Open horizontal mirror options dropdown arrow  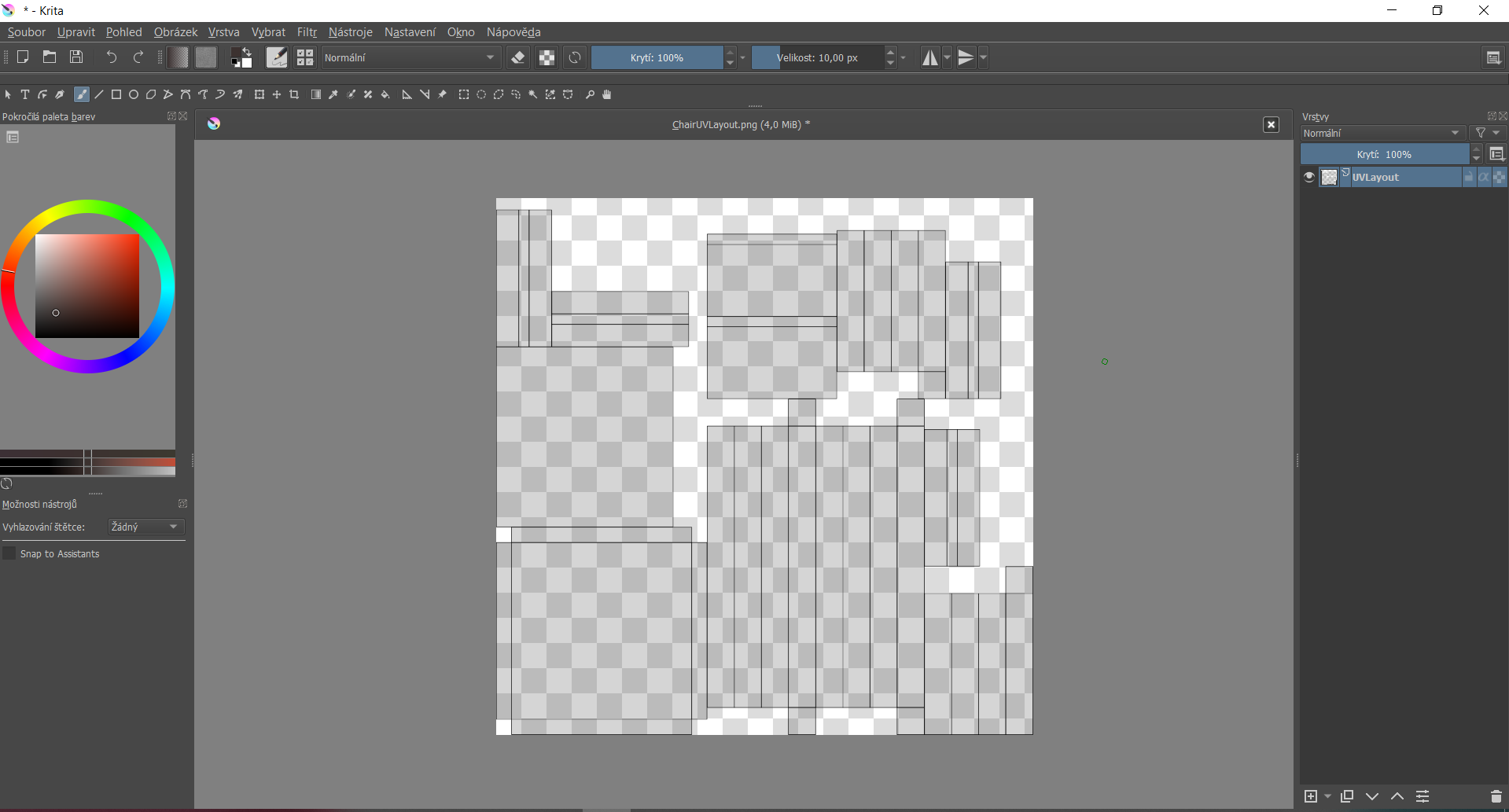[x=947, y=57]
